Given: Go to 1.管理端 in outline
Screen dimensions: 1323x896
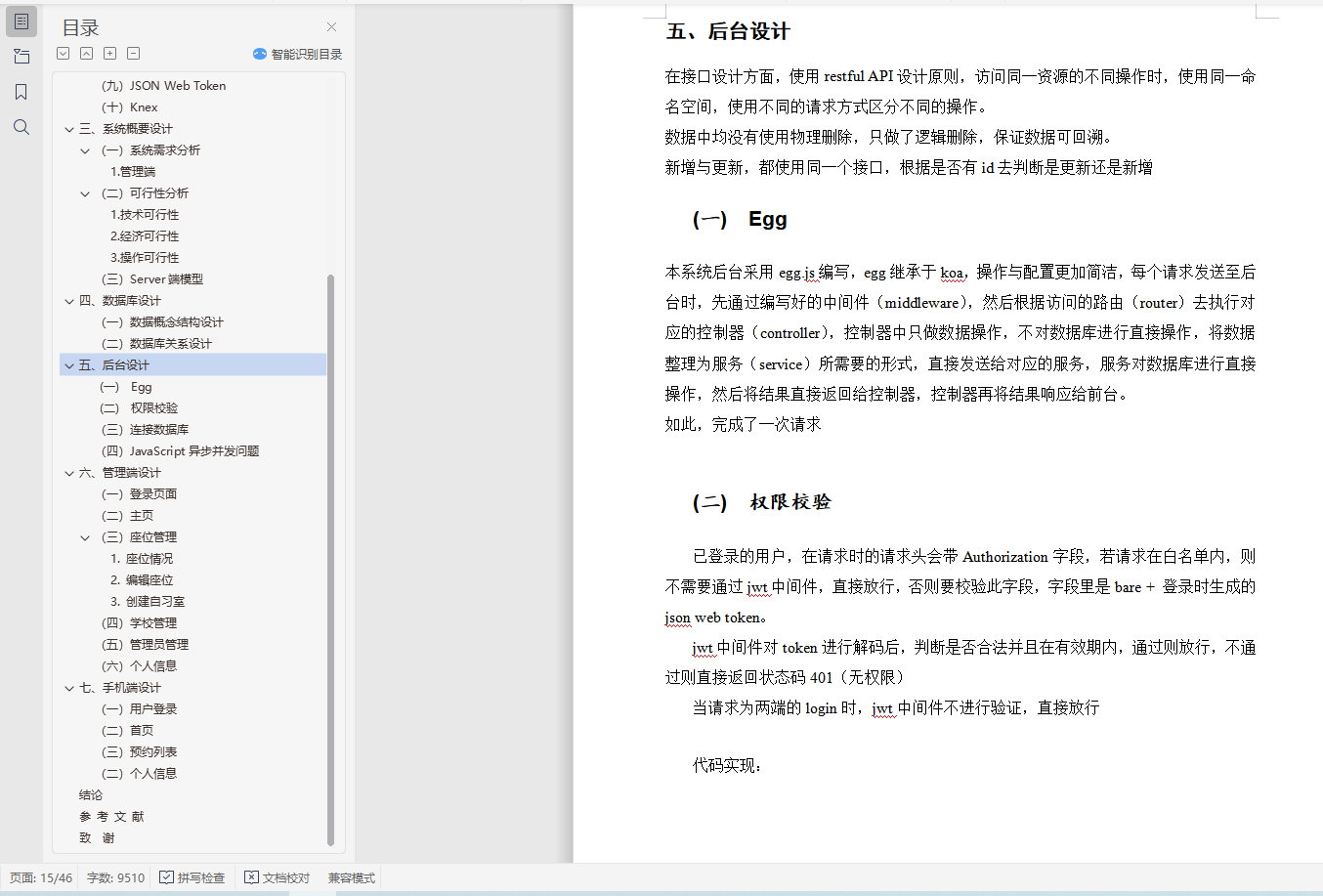Looking at the screenshot, I should [133, 172].
